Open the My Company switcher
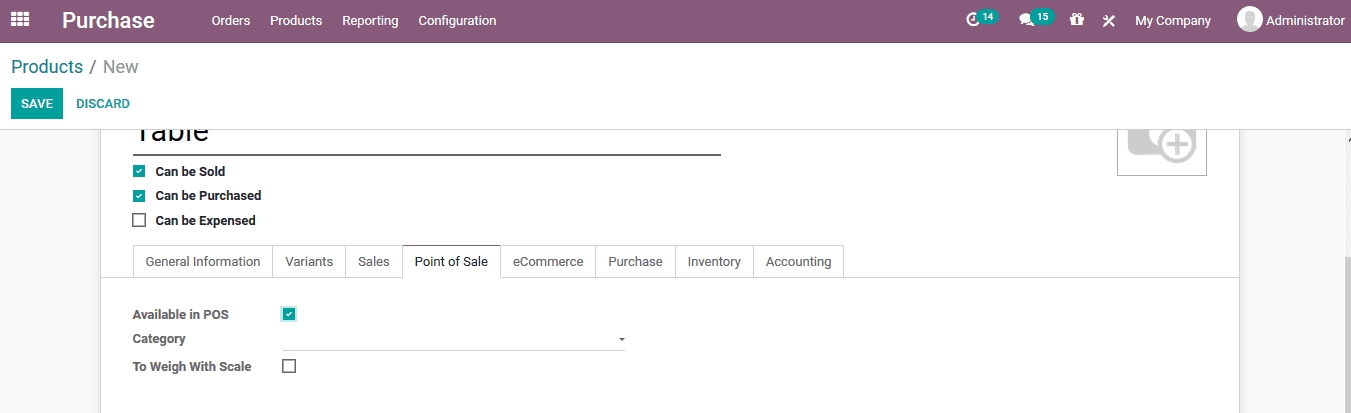 click(1172, 20)
